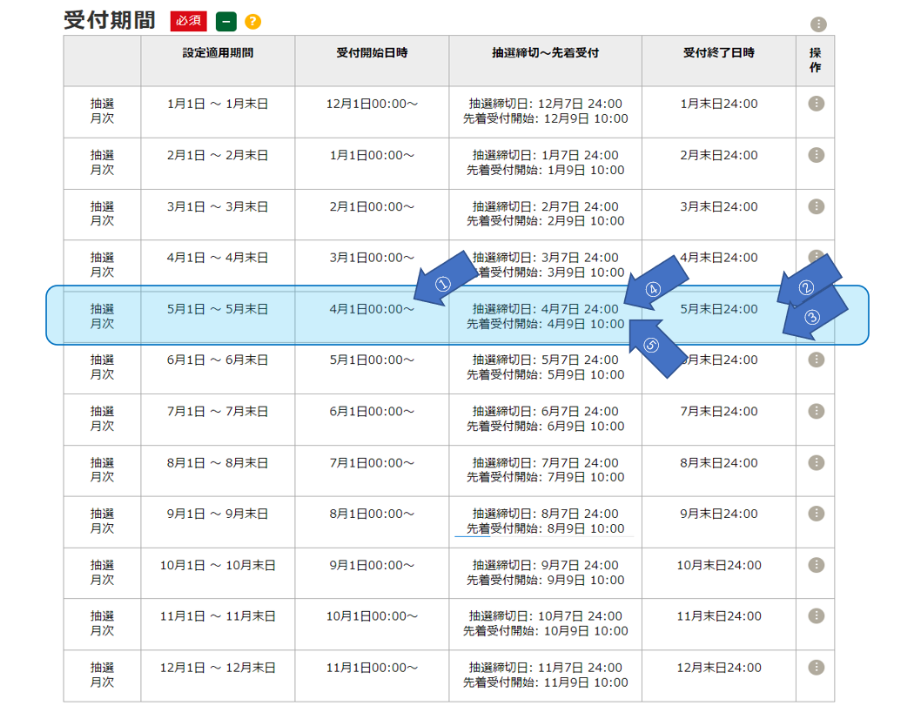The height and width of the screenshot is (717, 900).
Task: Open operation menu for the October row
Action: coord(816,565)
